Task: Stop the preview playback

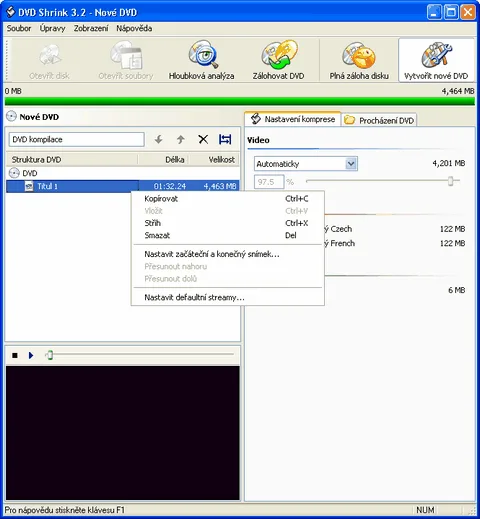Action: coord(15,355)
